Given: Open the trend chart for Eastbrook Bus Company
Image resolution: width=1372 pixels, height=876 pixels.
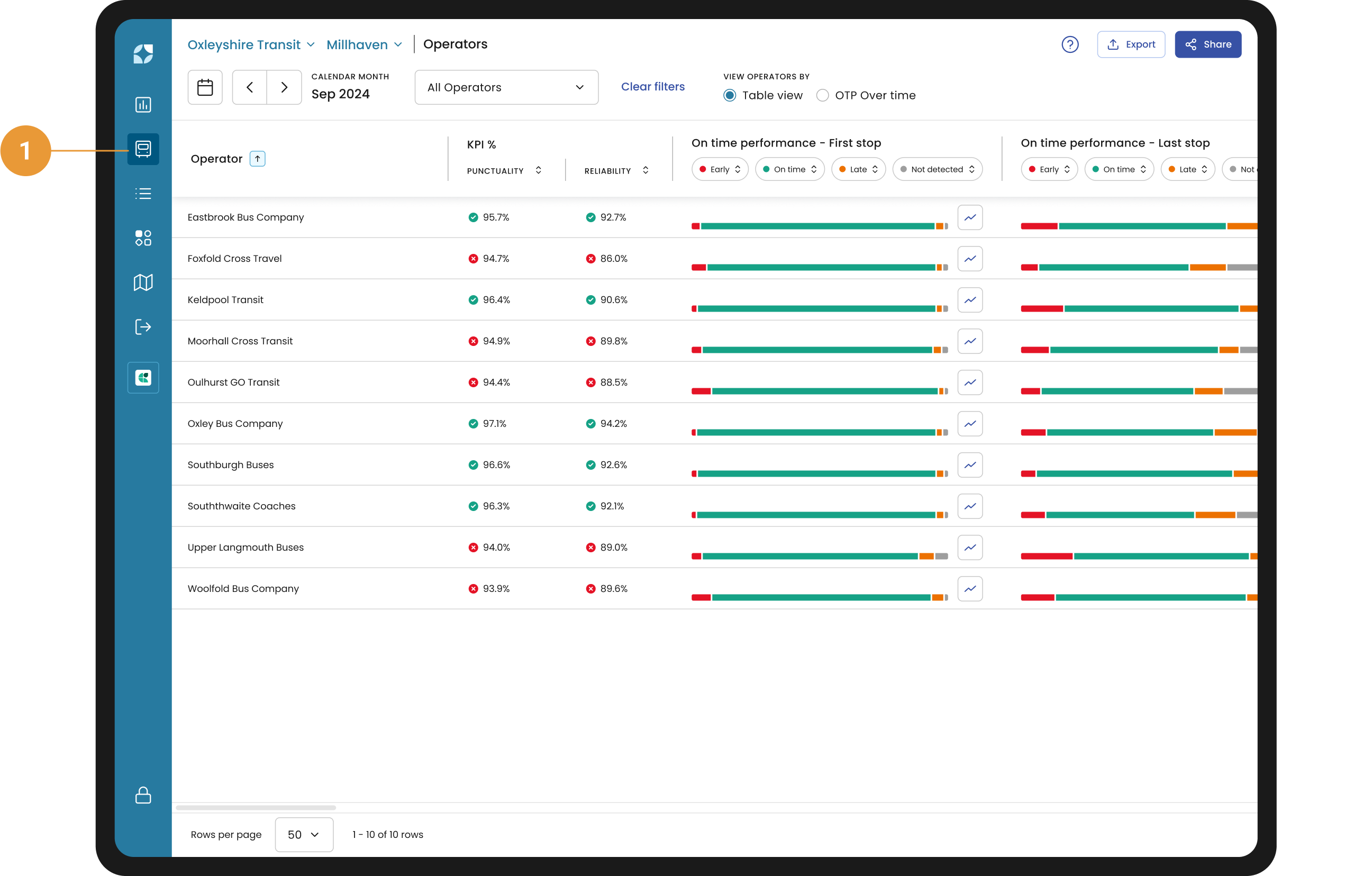Looking at the screenshot, I should (970, 217).
